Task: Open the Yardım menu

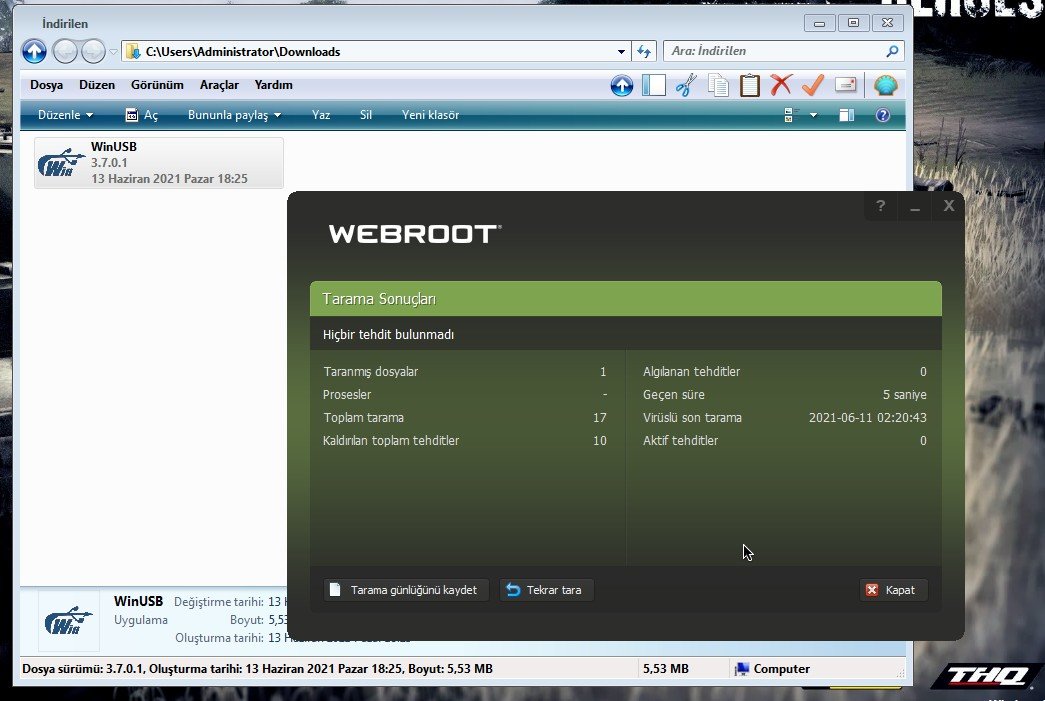Action: 273,85
